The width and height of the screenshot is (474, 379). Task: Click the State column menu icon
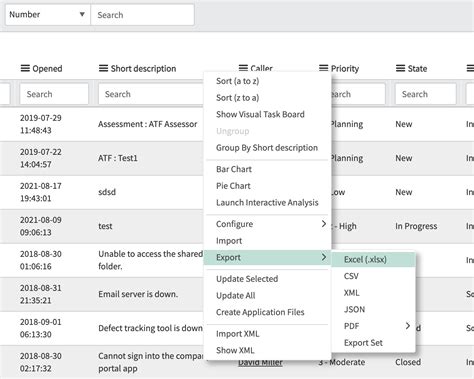400,68
